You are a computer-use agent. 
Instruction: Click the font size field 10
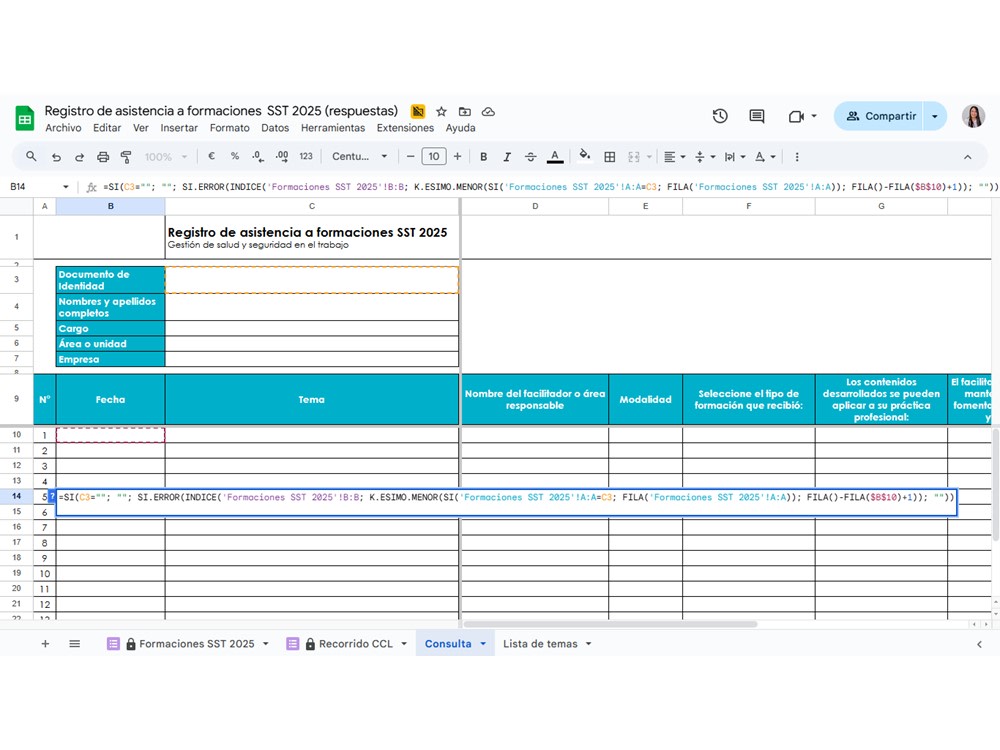coord(434,156)
